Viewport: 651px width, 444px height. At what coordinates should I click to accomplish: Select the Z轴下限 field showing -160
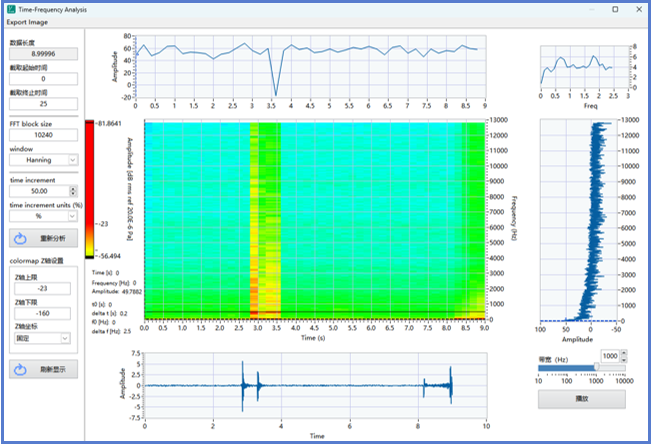click(43, 313)
